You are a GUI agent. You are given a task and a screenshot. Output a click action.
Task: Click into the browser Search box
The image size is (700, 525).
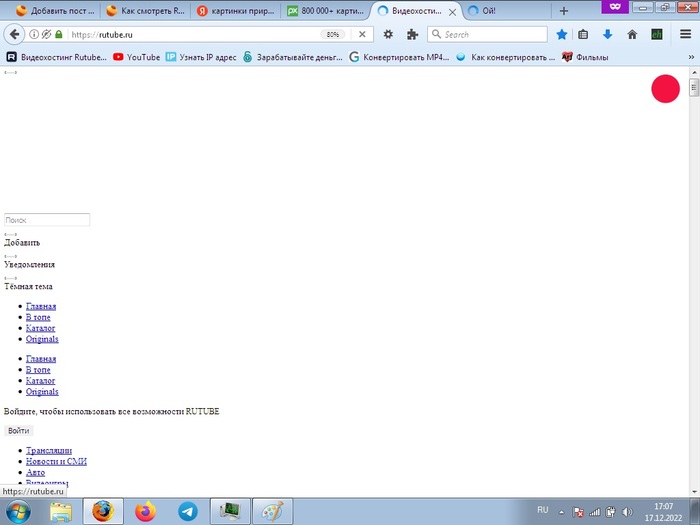coord(487,34)
